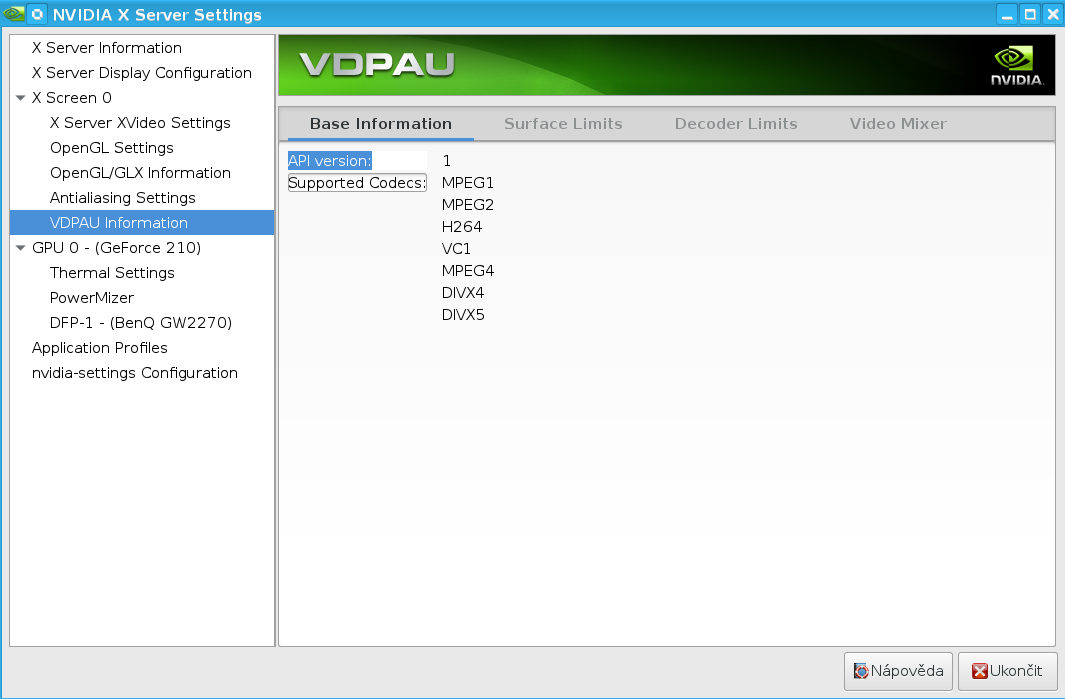The height and width of the screenshot is (699, 1065).
Task: Select GPU 0 - (GeForce 210) entry
Action: [x=116, y=248]
